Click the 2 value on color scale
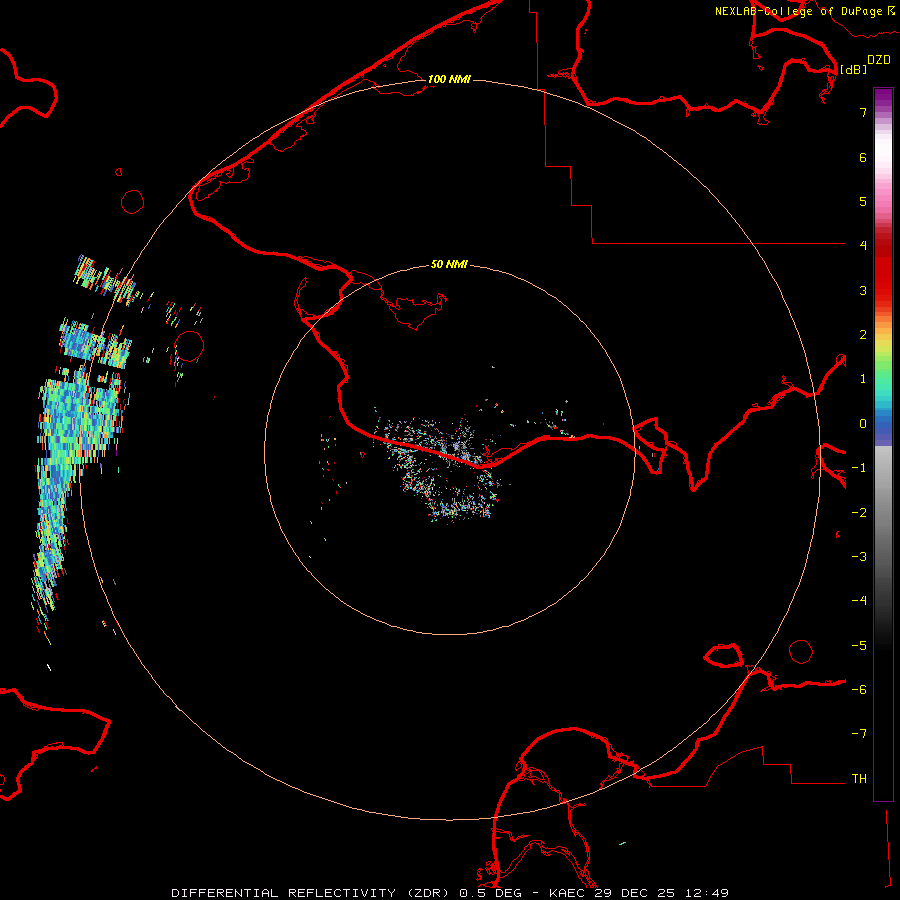This screenshot has height=900, width=900. click(x=863, y=335)
